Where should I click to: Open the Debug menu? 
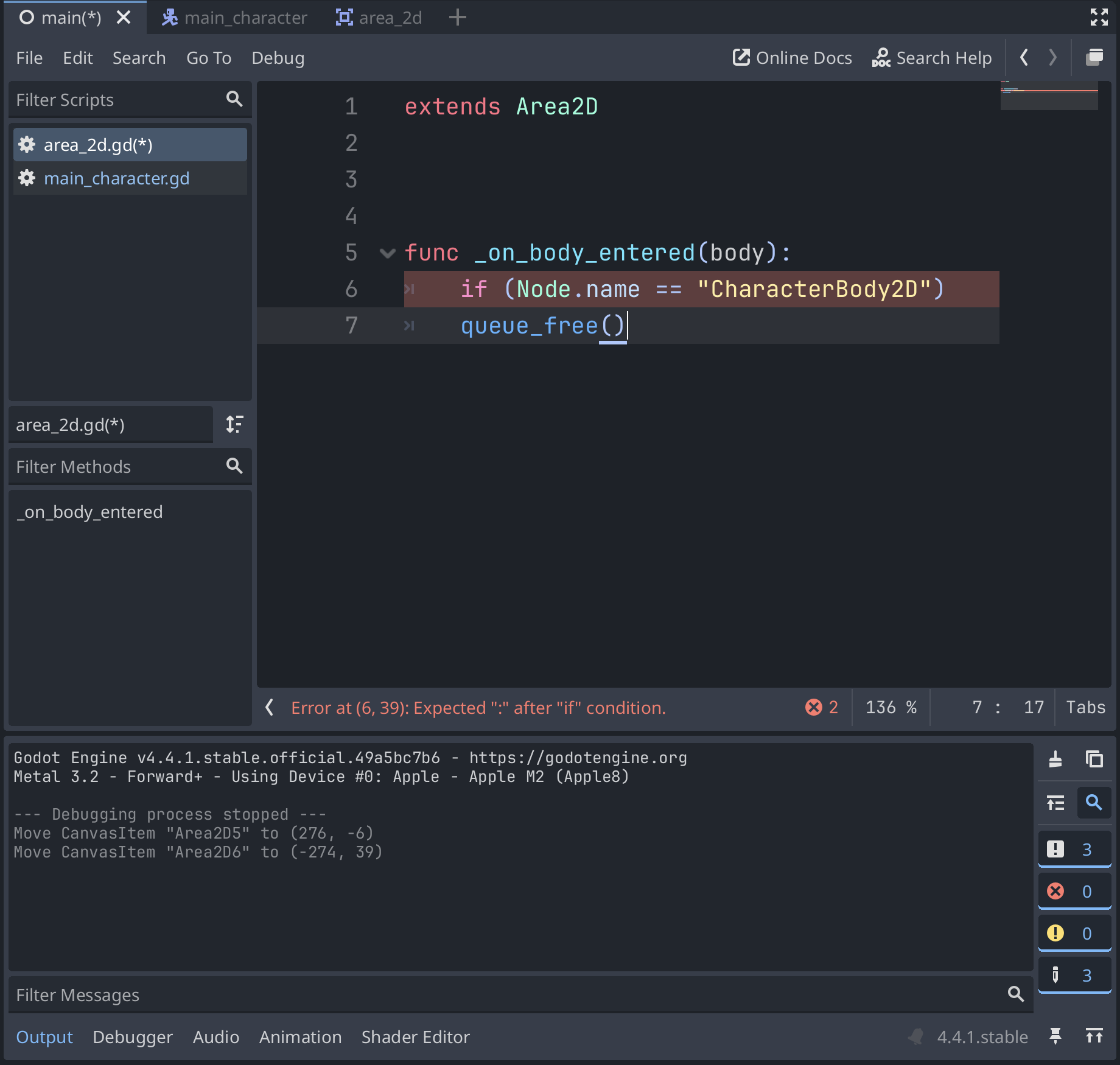tap(278, 58)
